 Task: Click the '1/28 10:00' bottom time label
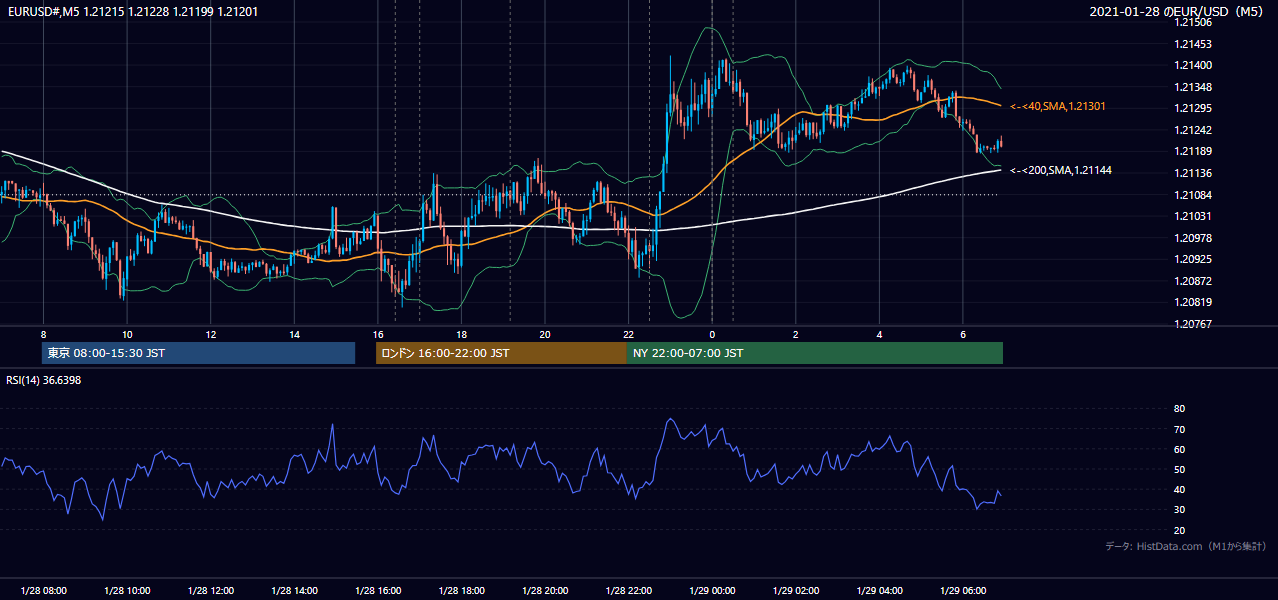[x=127, y=591]
